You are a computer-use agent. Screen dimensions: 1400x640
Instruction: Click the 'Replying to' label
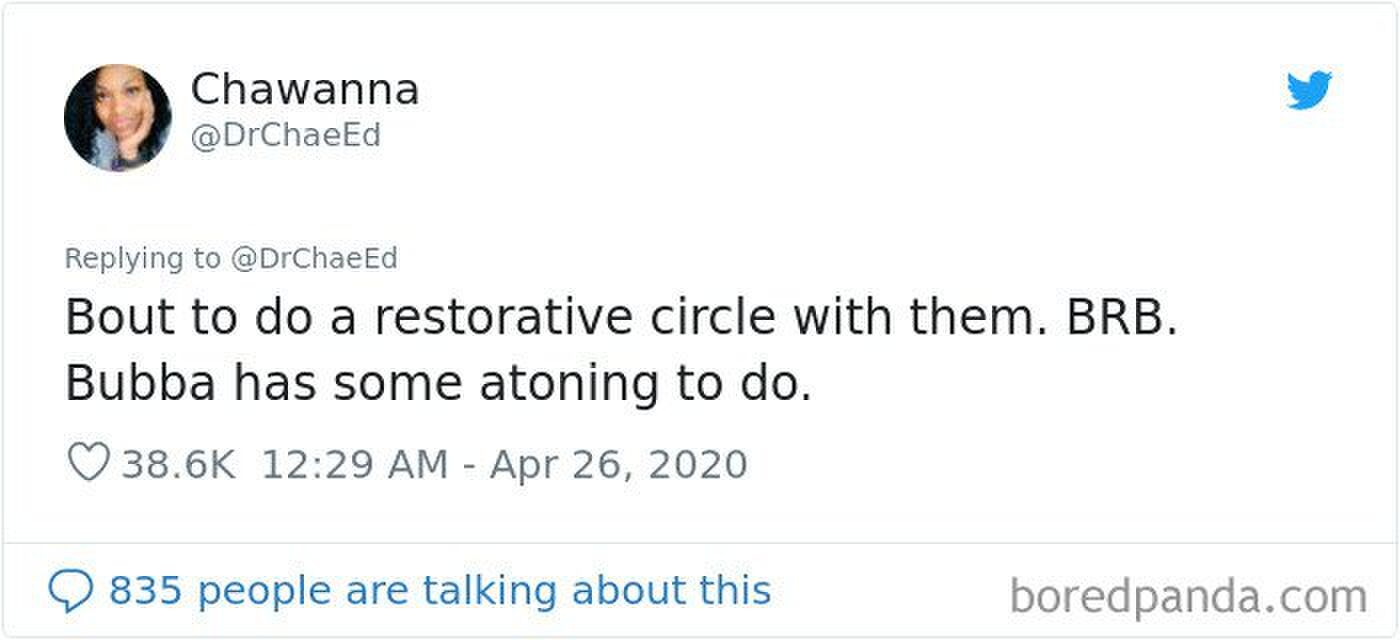pos(142,259)
